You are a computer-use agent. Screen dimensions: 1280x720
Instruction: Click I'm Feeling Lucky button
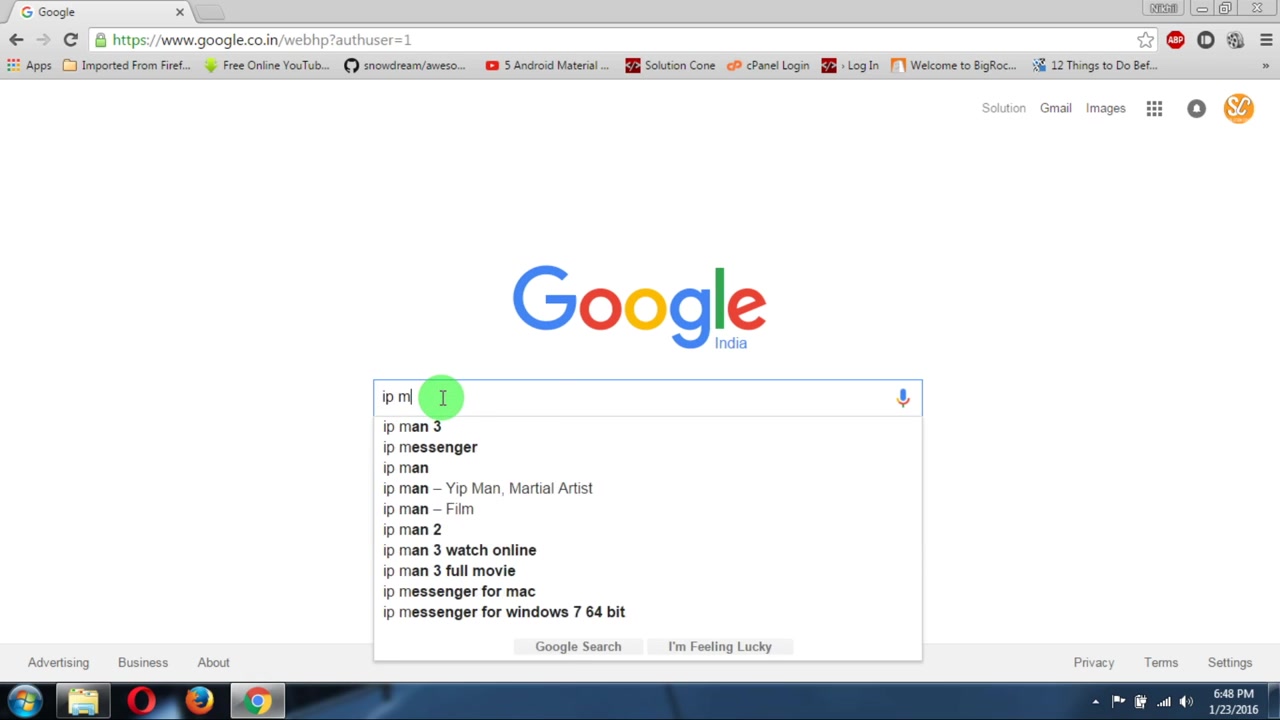click(x=720, y=647)
